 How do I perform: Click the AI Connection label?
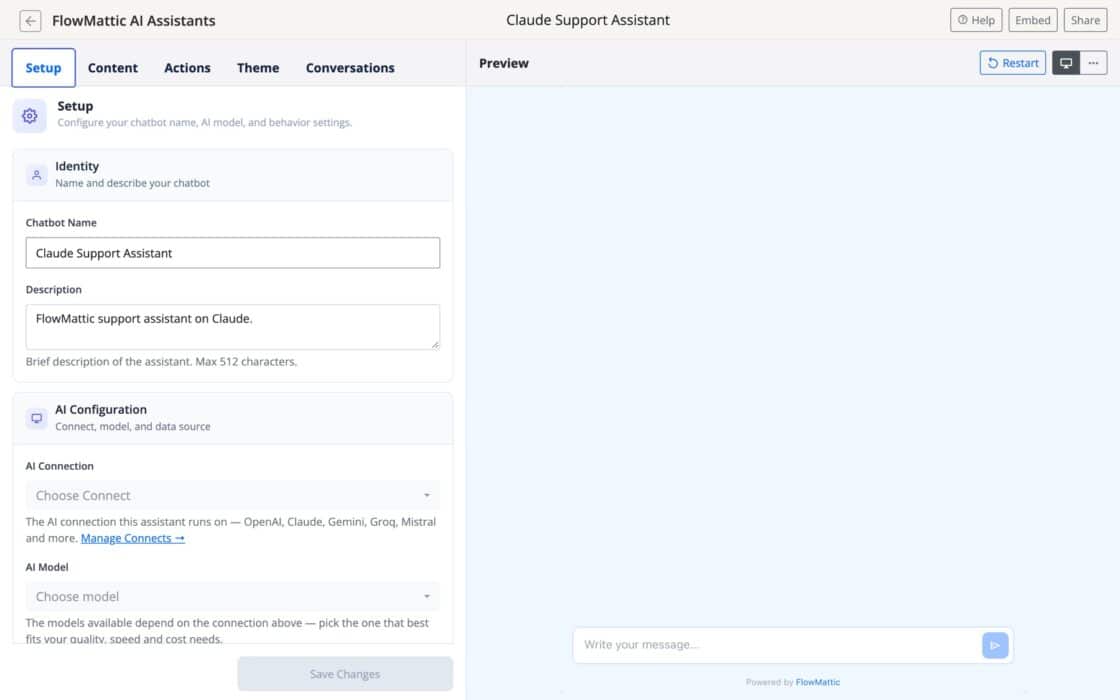(x=59, y=466)
